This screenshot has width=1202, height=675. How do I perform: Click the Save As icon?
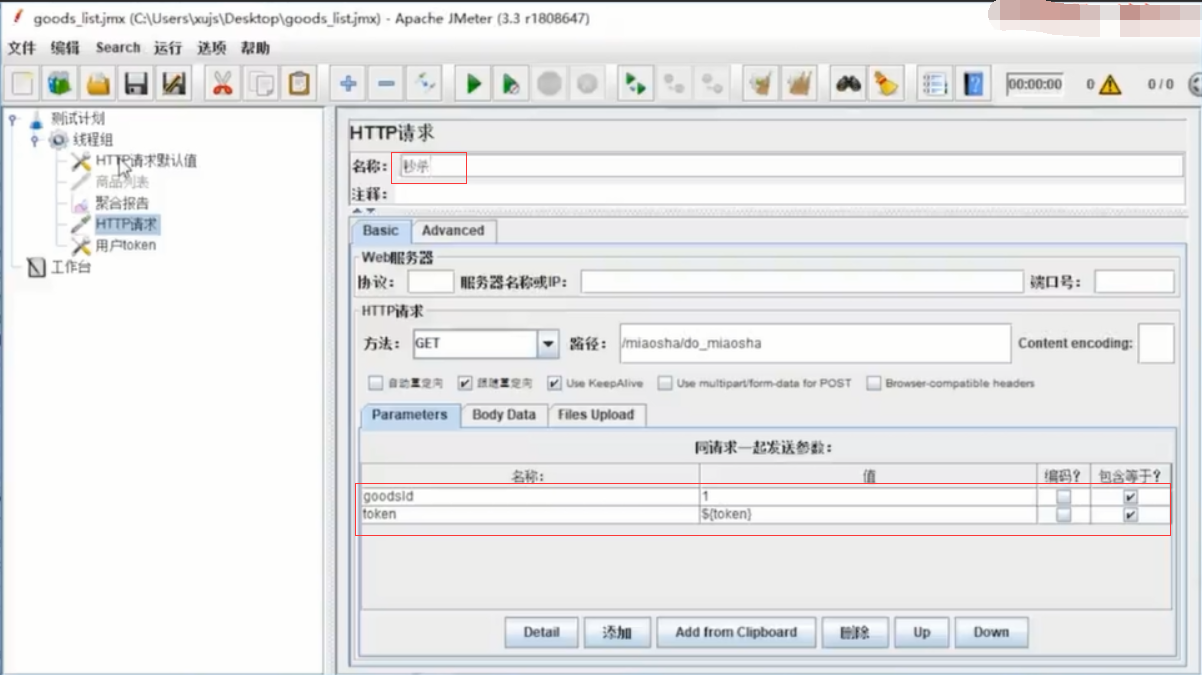174,84
